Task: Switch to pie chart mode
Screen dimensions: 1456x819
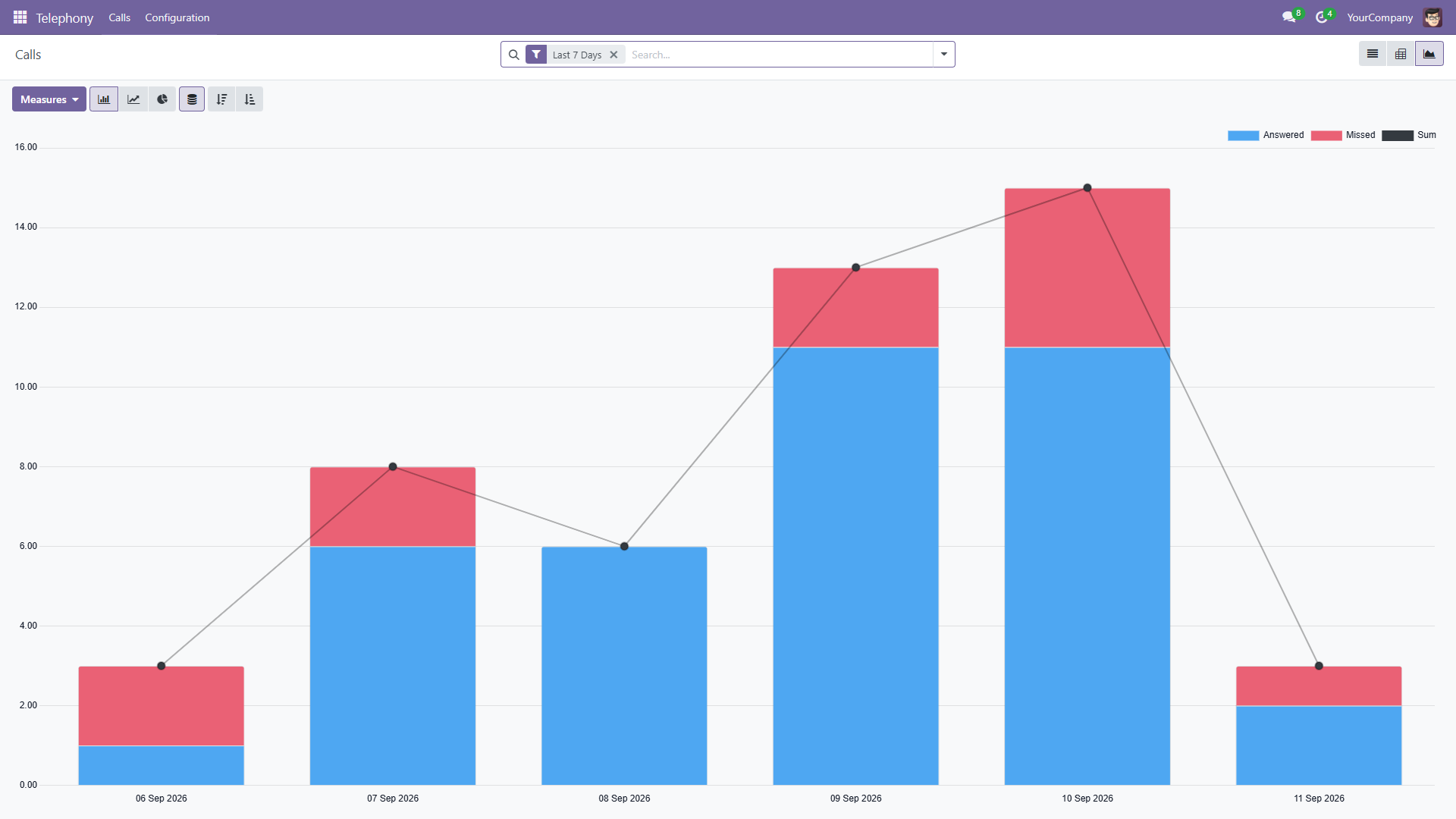Action: [x=162, y=99]
